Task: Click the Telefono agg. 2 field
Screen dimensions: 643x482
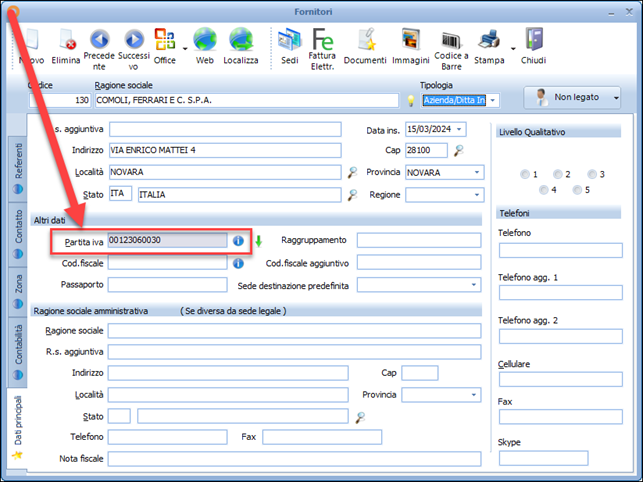Action: [x=561, y=336]
